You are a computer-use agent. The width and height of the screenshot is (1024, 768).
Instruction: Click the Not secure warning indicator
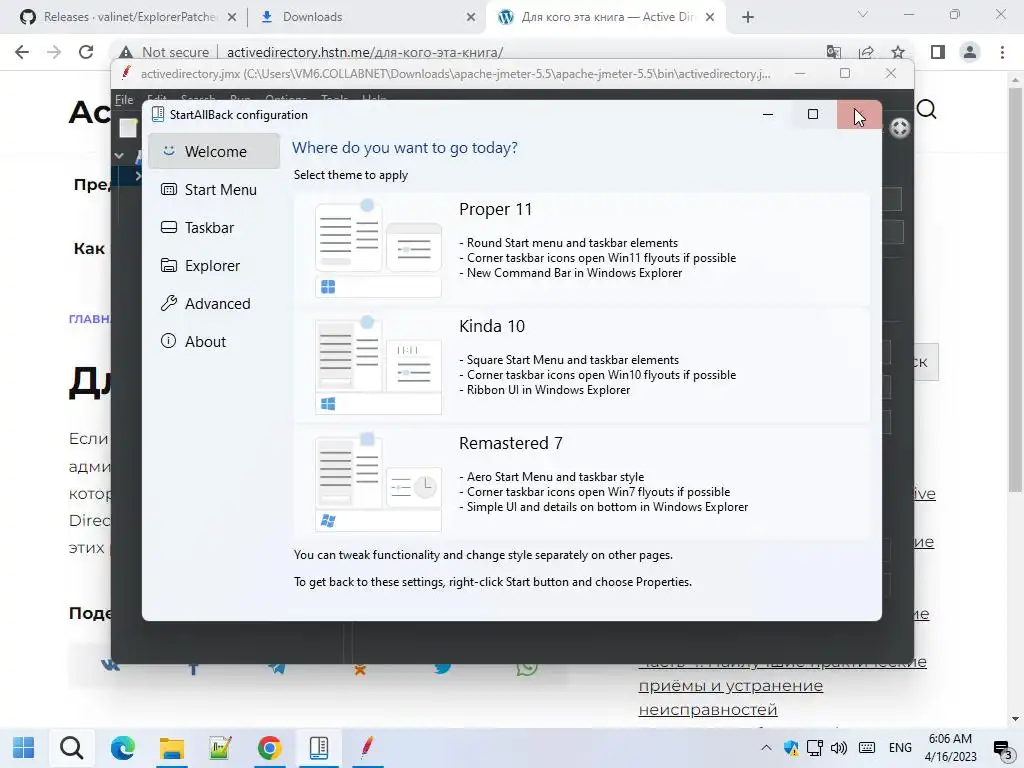165,52
